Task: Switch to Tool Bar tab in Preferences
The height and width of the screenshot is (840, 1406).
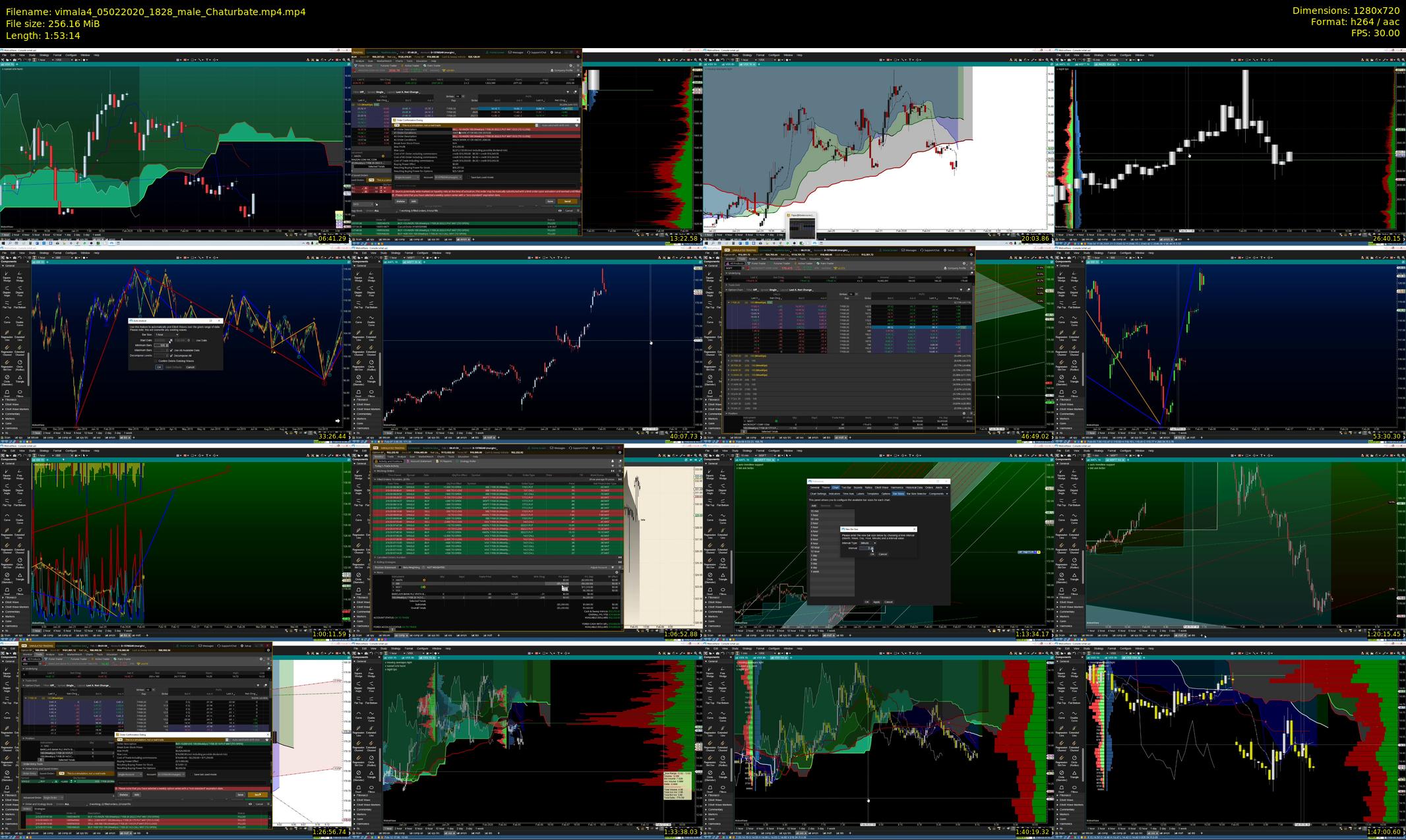Action: point(846,487)
